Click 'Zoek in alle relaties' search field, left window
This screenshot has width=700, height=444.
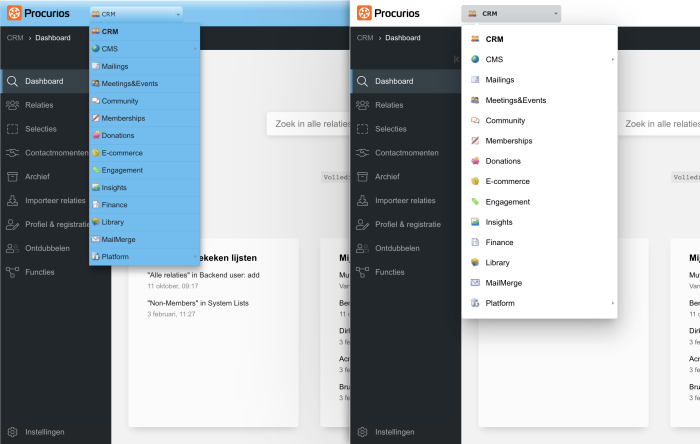(x=308, y=124)
